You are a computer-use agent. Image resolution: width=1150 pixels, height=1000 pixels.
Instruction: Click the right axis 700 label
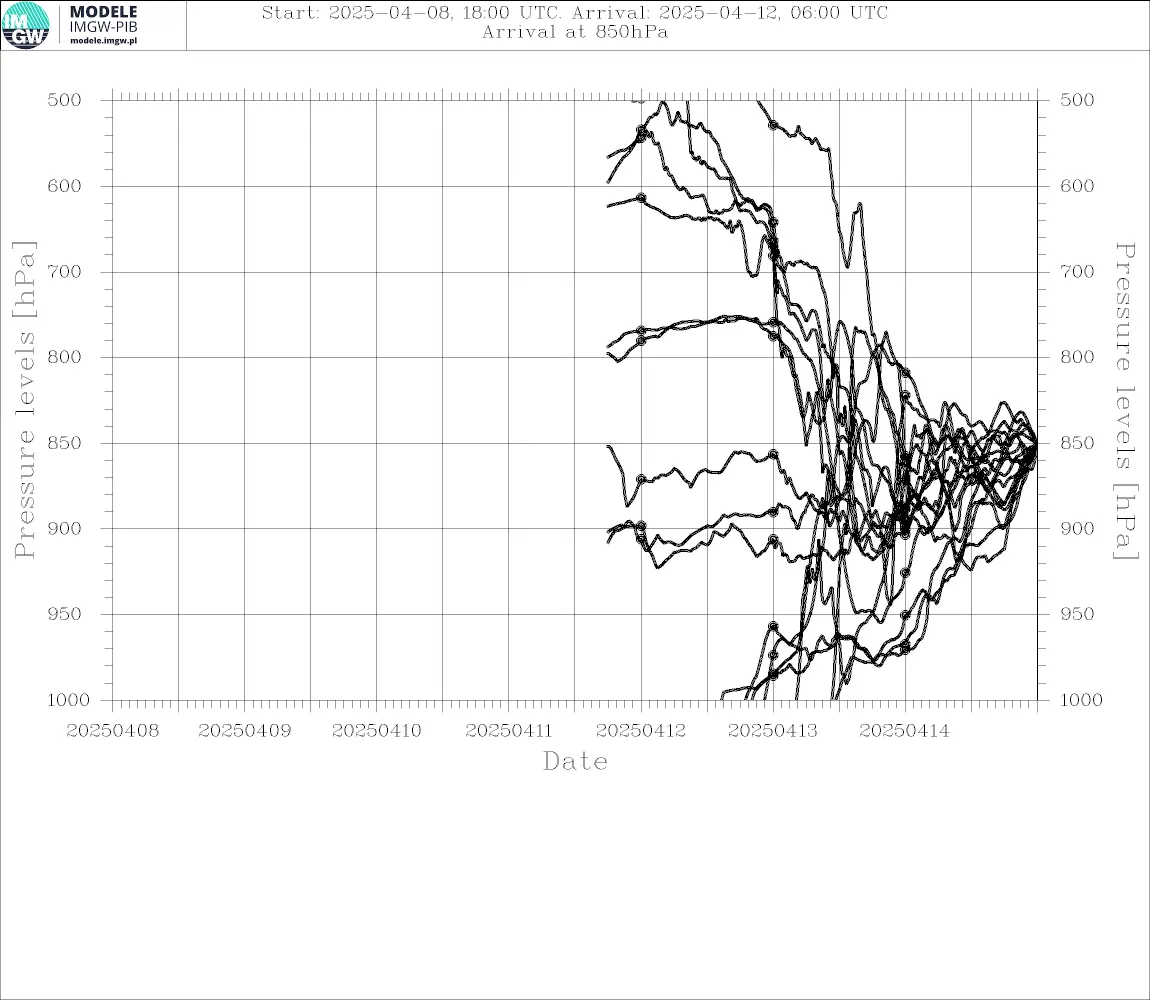click(x=1077, y=272)
